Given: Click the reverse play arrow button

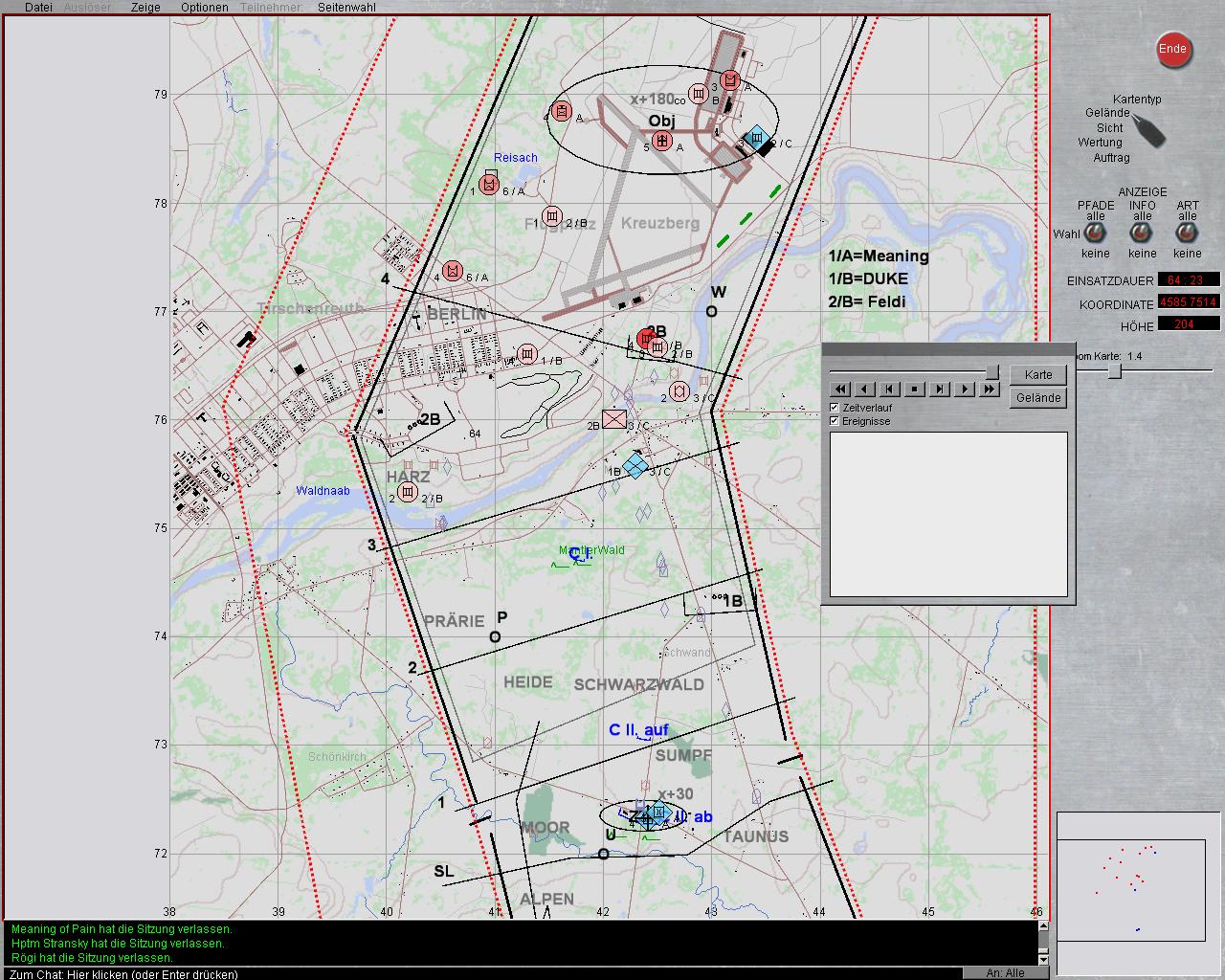Looking at the screenshot, I should pyautogui.click(x=864, y=389).
